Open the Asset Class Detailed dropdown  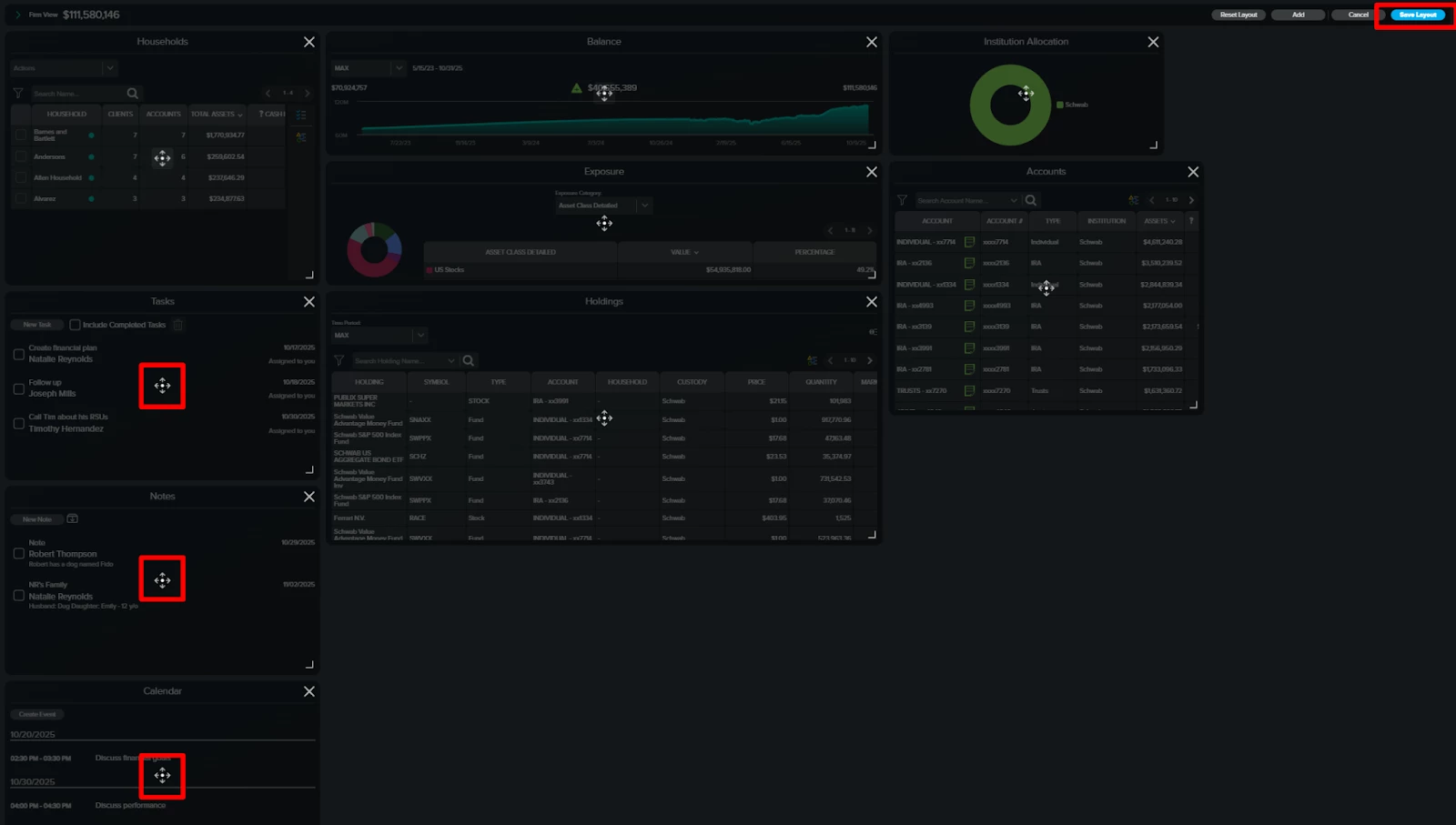(x=604, y=206)
